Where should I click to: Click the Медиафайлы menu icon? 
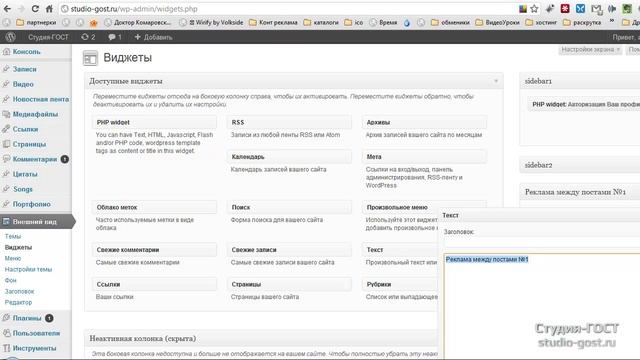tap(6, 114)
